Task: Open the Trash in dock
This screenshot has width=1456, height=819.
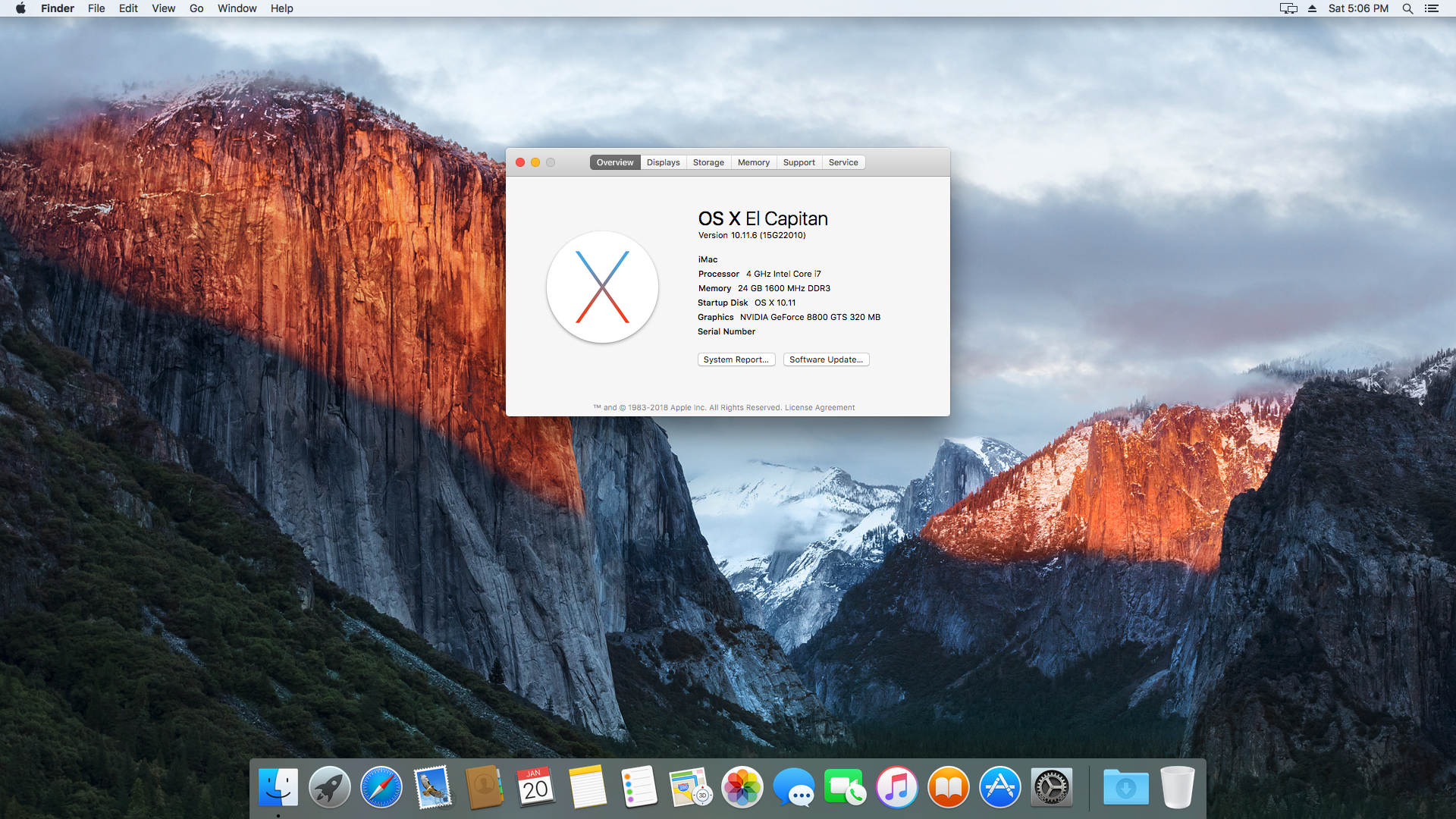Action: pyautogui.click(x=1177, y=787)
